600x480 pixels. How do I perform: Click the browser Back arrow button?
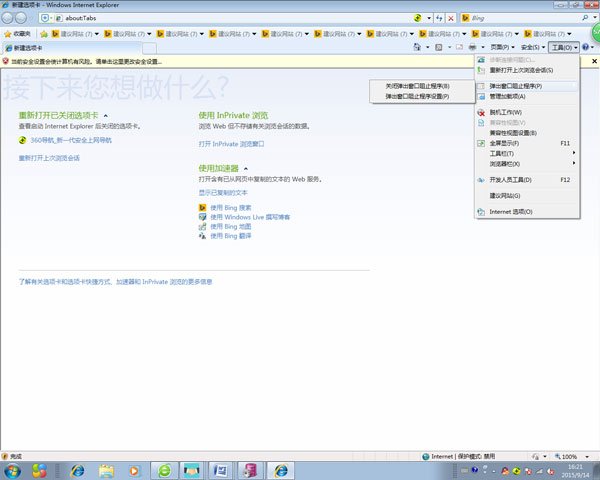10,18
